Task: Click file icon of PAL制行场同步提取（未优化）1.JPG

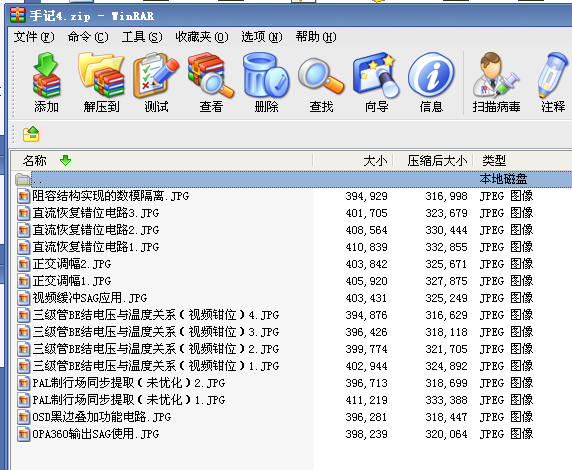Action: point(23,400)
